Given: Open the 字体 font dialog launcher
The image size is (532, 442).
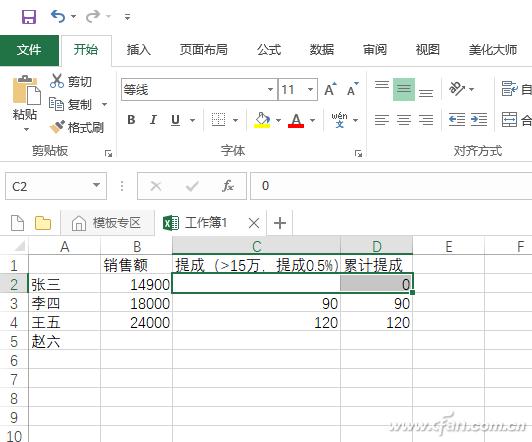Looking at the screenshot, I should tap(358, 154).
